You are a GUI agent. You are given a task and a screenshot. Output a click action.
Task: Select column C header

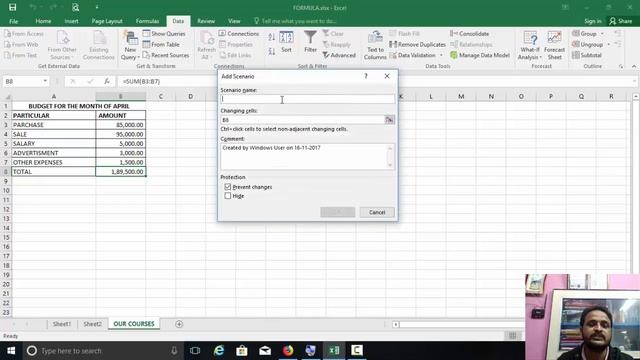click(161, 96)
